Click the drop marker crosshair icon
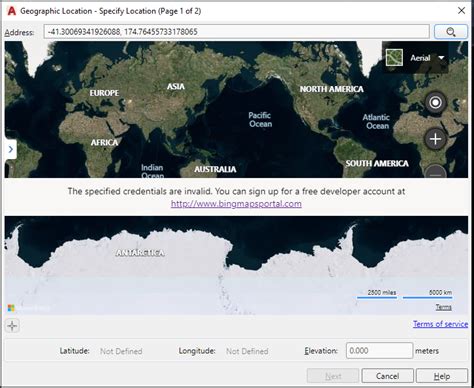 coord(12,326)
